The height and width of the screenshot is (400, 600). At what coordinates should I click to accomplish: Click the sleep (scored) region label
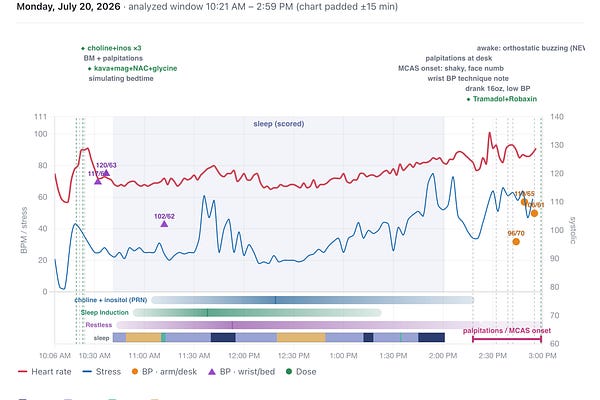click(x=279, y=124)
